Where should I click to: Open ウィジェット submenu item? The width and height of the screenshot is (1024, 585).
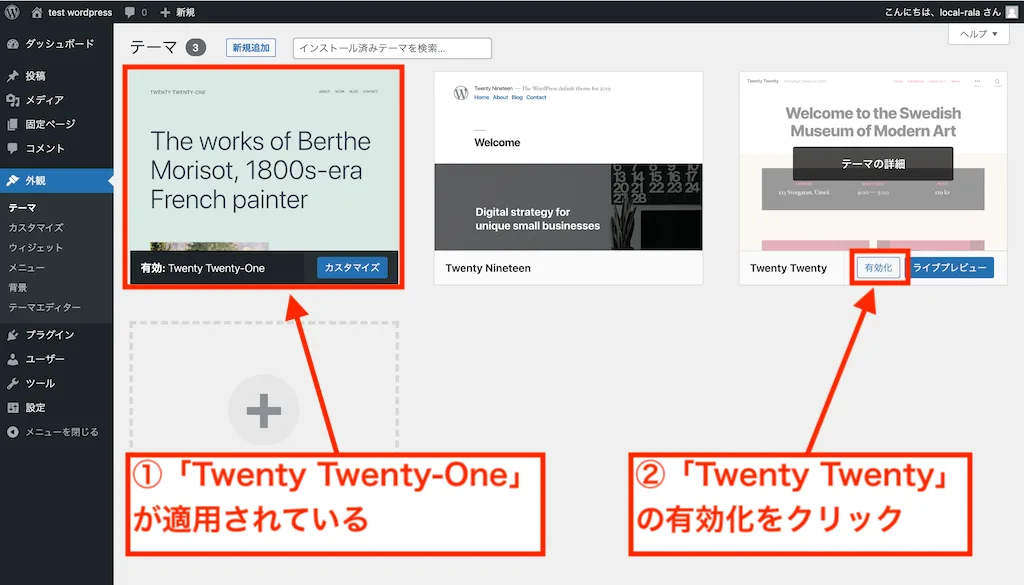36,247
